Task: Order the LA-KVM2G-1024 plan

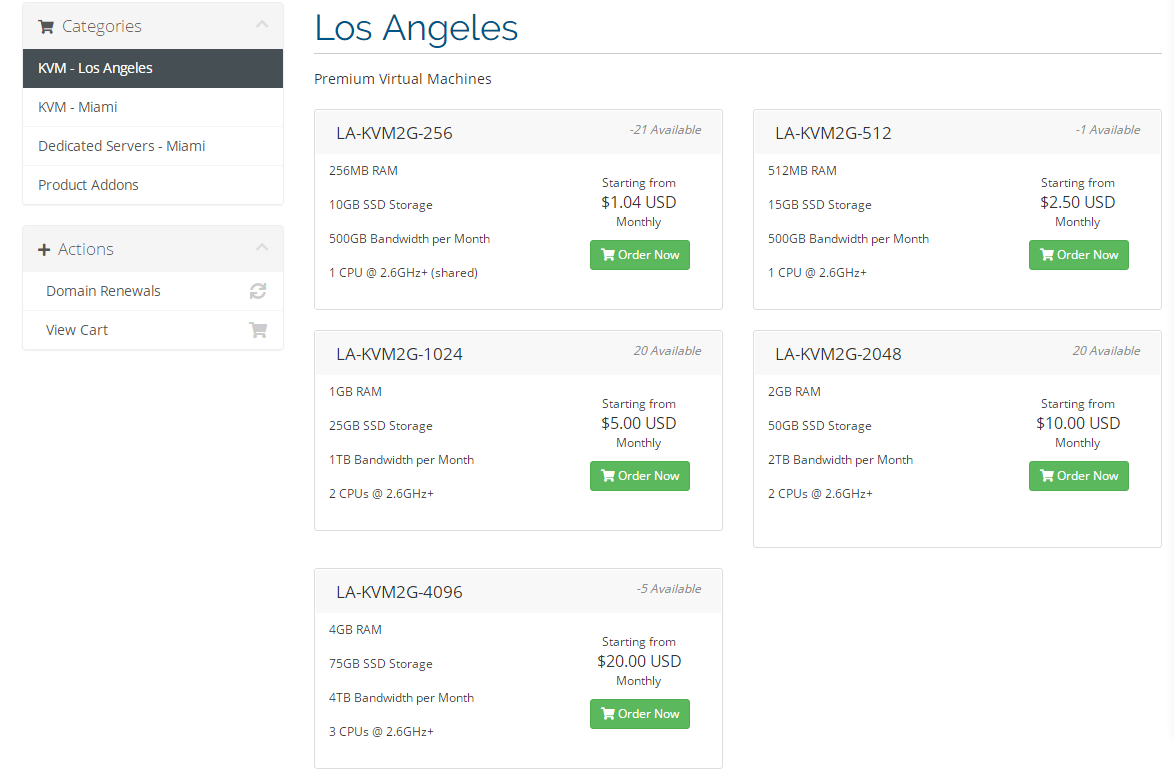Action: point(639,476)
